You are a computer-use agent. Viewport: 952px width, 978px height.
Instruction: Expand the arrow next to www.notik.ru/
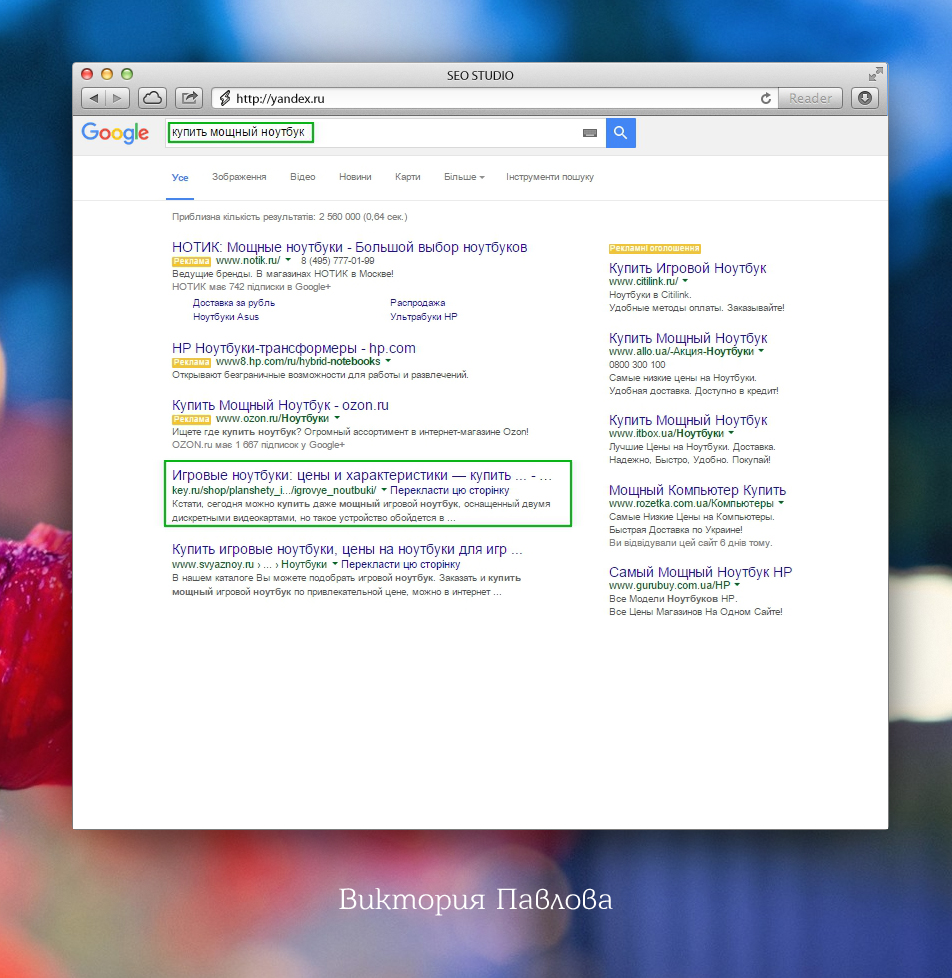[x=288, y=260]
